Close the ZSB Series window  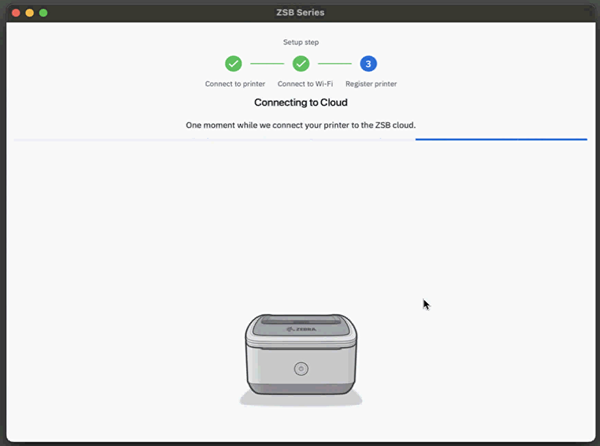point(16,13)
